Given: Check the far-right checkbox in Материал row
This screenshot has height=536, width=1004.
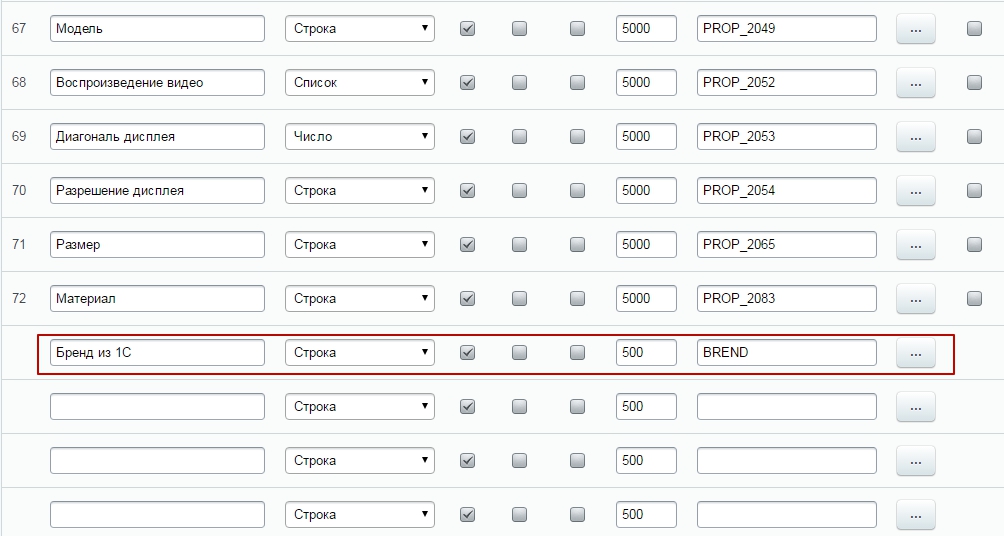Looking at the screenshot, I should coord(974,299).
